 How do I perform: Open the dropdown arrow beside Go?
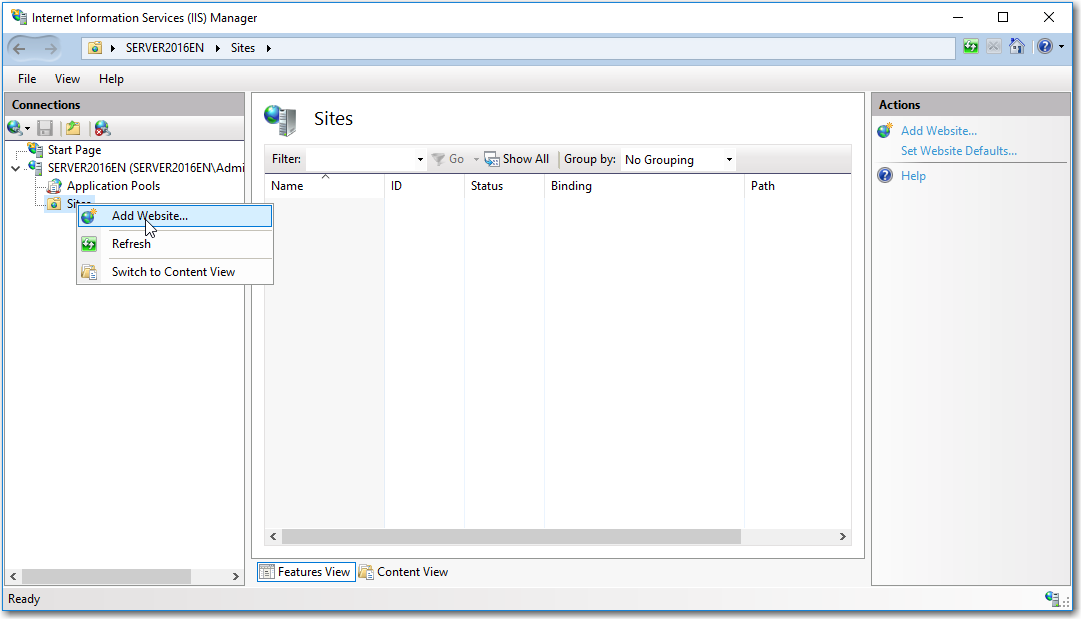pos(476,159)
